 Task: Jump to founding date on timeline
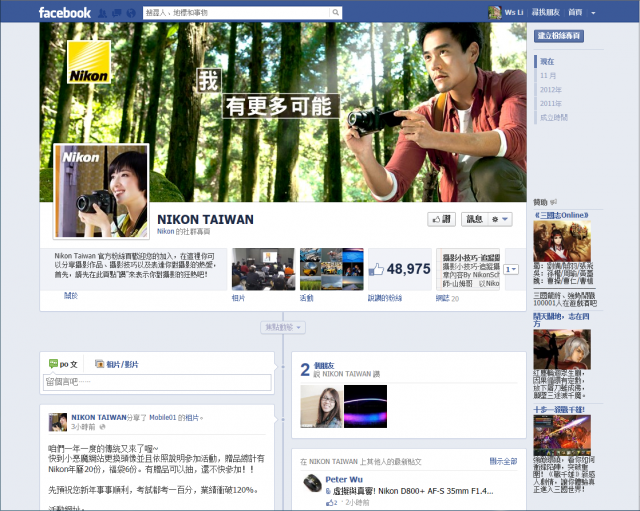pos(554,118)
